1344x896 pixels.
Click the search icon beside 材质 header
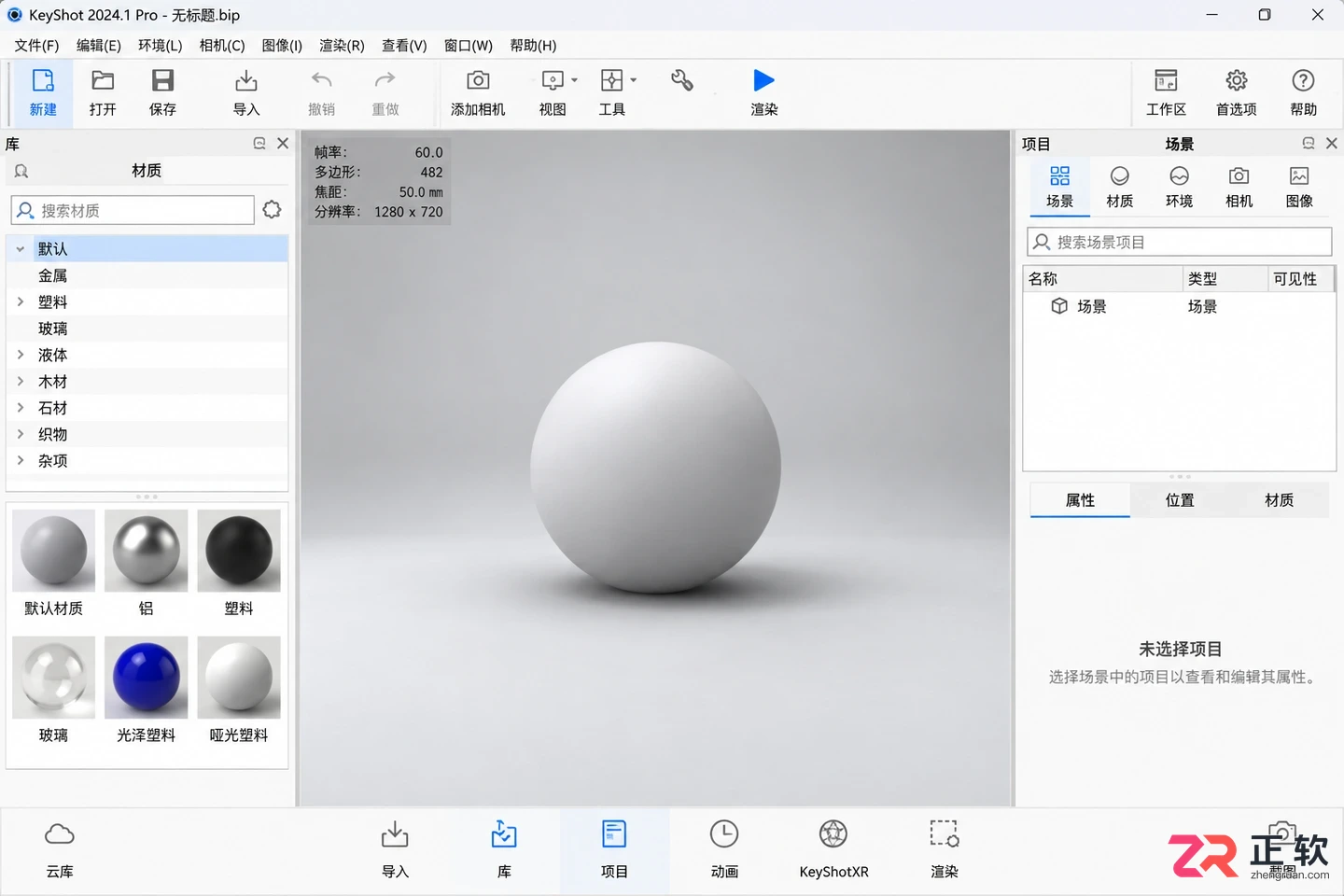coord(21,171)
